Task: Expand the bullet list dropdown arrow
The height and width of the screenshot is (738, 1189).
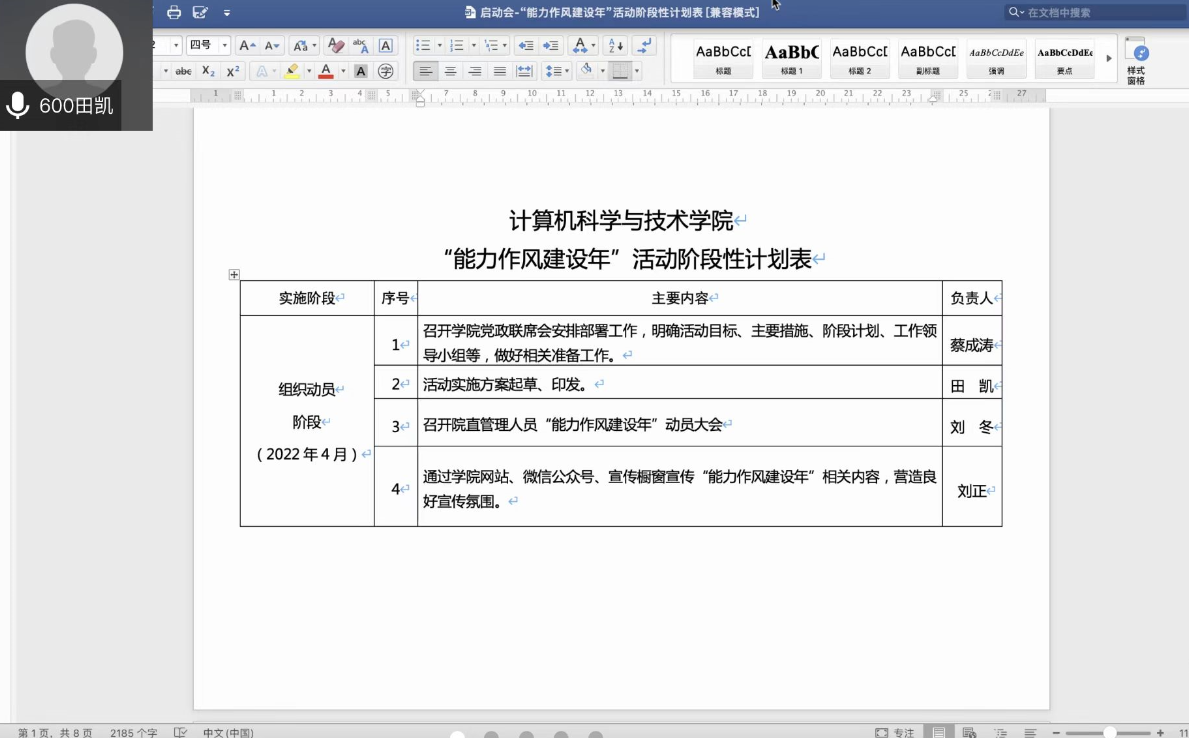Action: point(438,46)
